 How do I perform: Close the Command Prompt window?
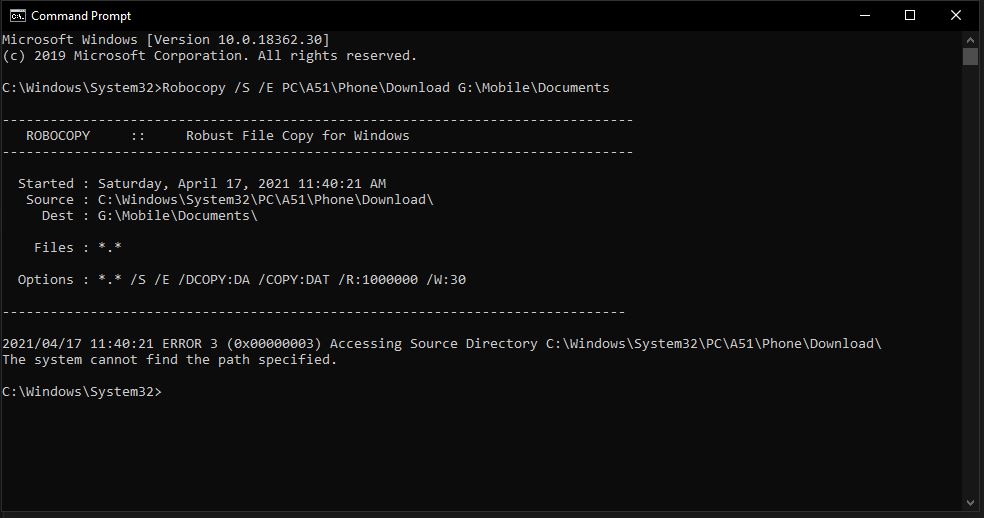pos(956,15)
